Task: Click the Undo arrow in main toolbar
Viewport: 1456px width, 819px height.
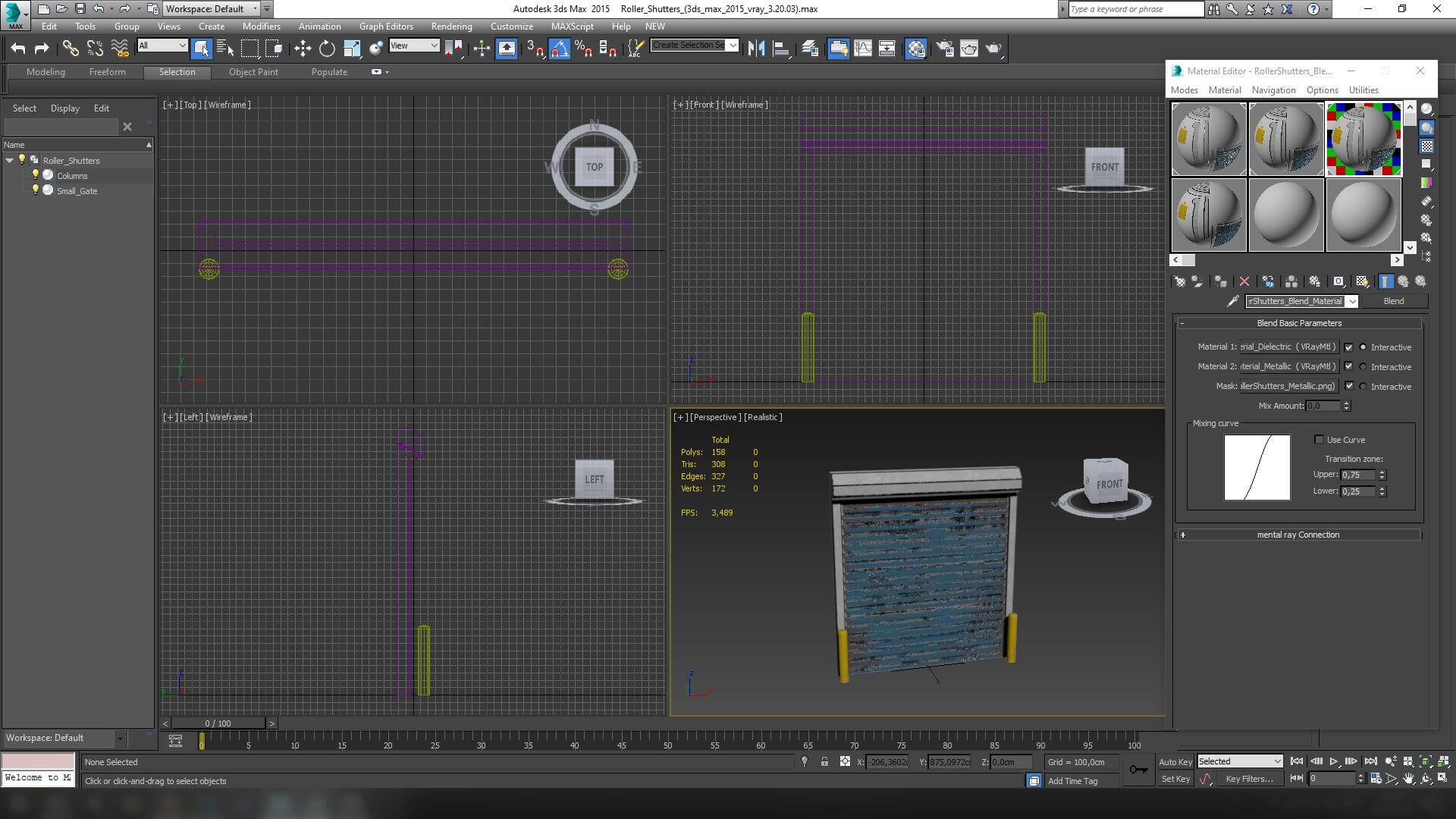Action: pyautogui.click(x=17, y=49)
